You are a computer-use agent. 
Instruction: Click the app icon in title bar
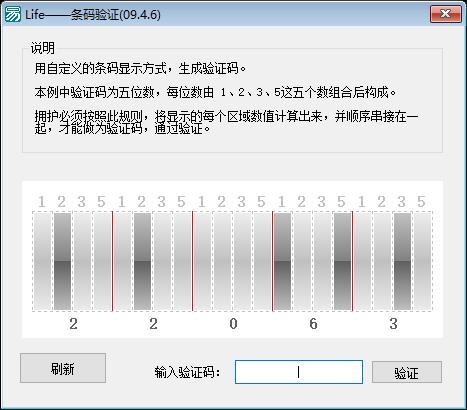[x=12, y=14]
